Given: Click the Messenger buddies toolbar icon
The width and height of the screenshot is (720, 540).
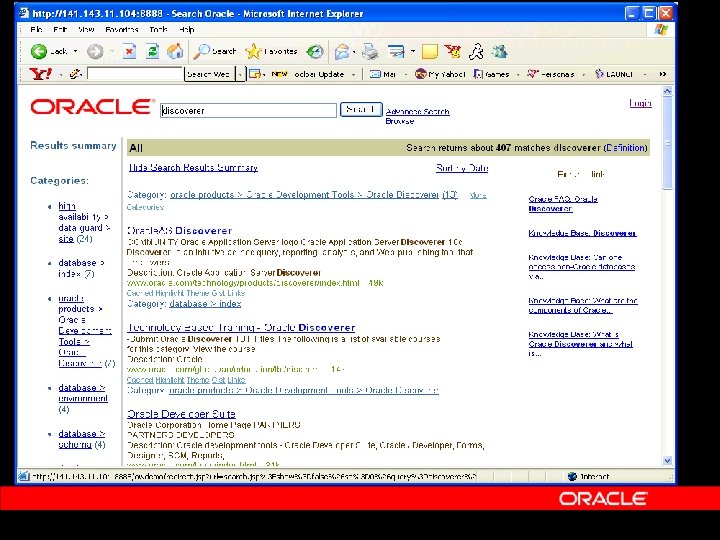Looking at the screenshot, I should (x=500, y=51).
